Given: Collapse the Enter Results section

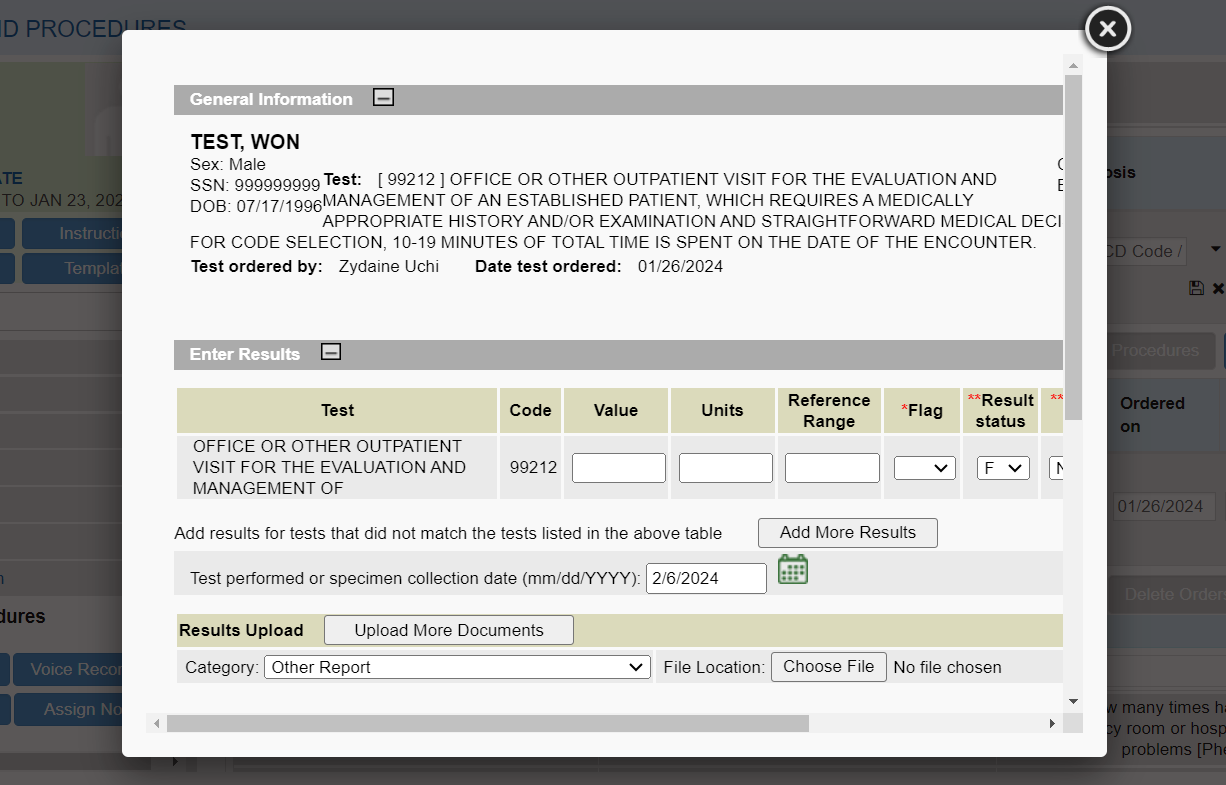Looking at the screenshot, I should click(x=331, y=353).
